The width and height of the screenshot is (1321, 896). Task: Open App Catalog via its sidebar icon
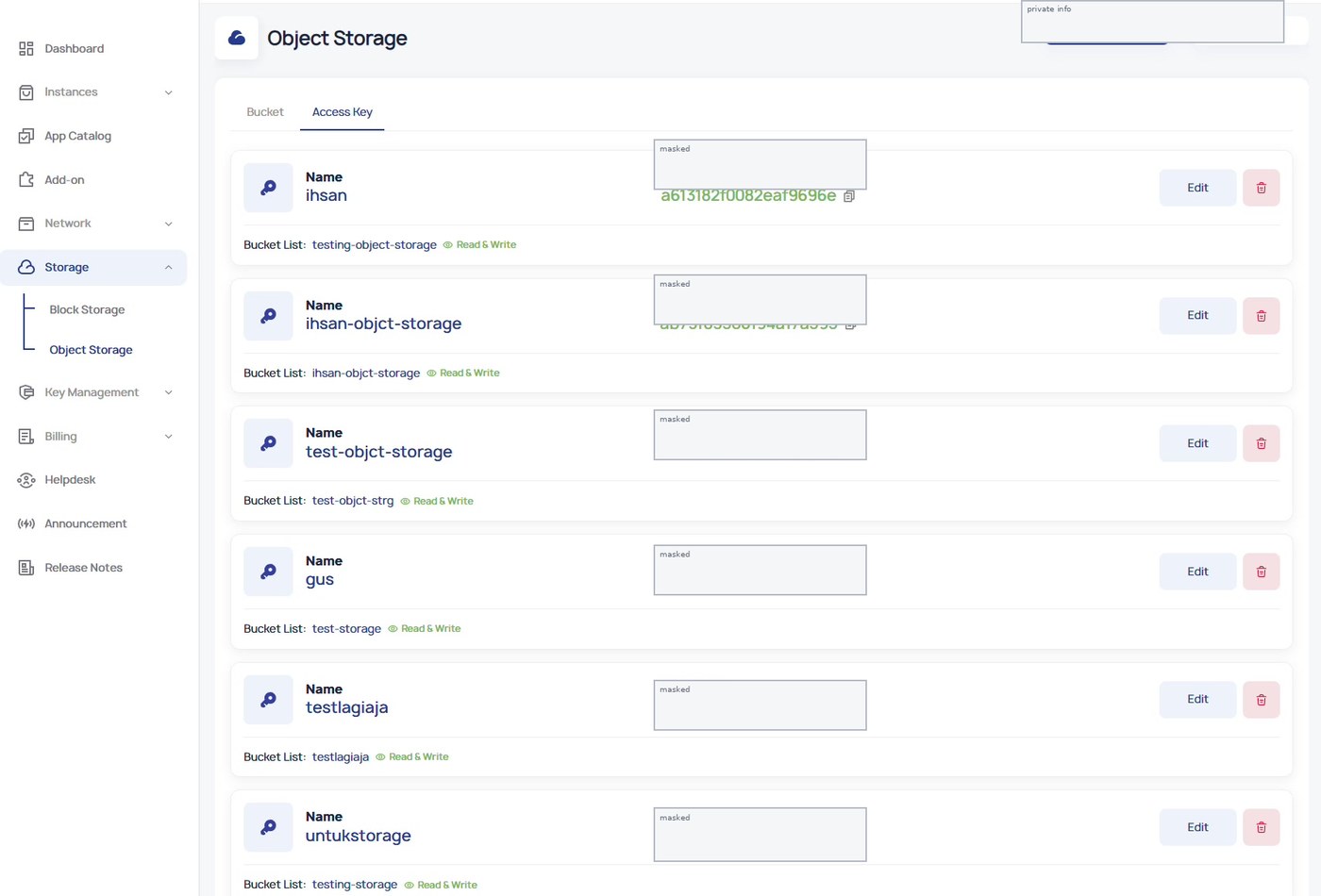click(26, 136)
